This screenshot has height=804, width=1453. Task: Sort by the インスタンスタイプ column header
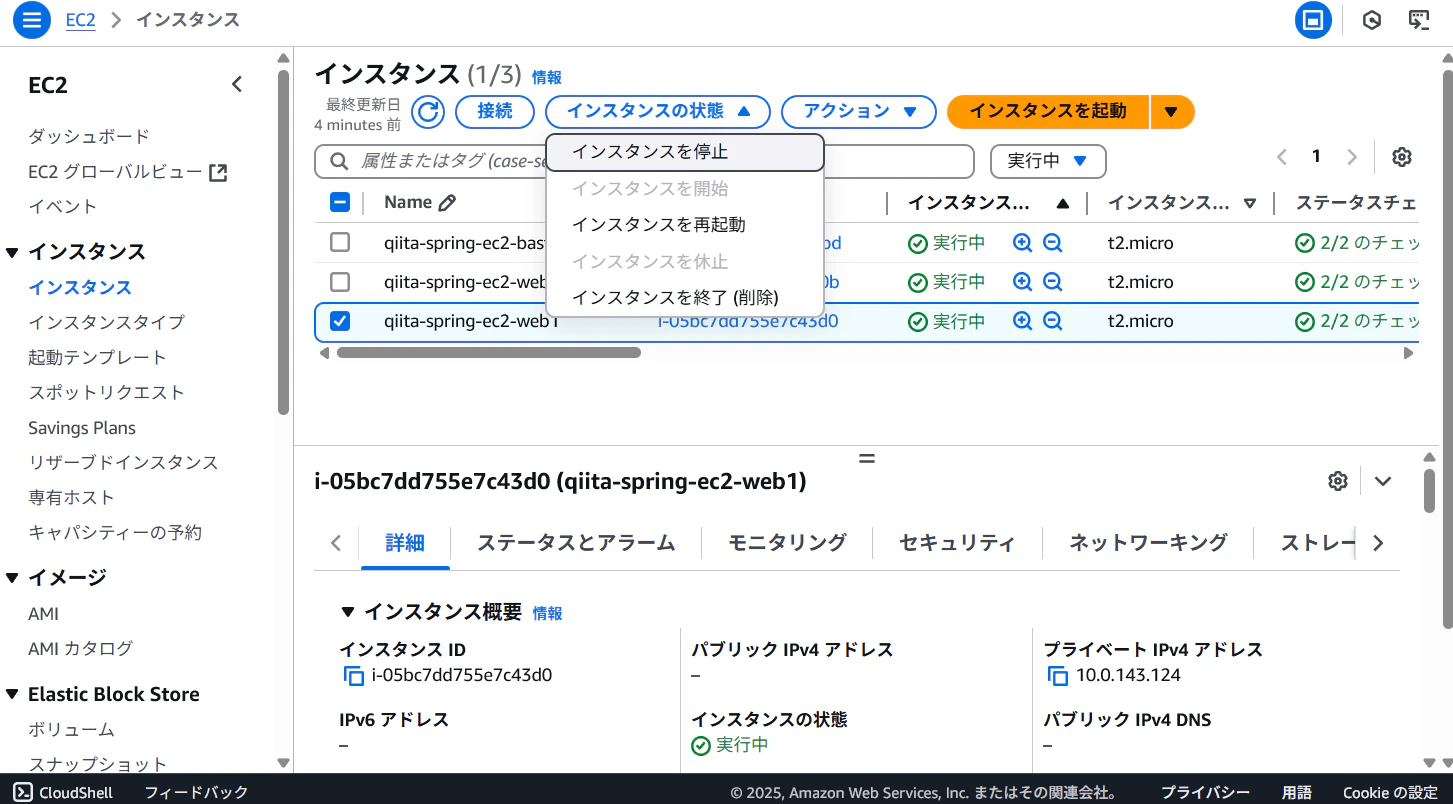tap(1180, 203)
